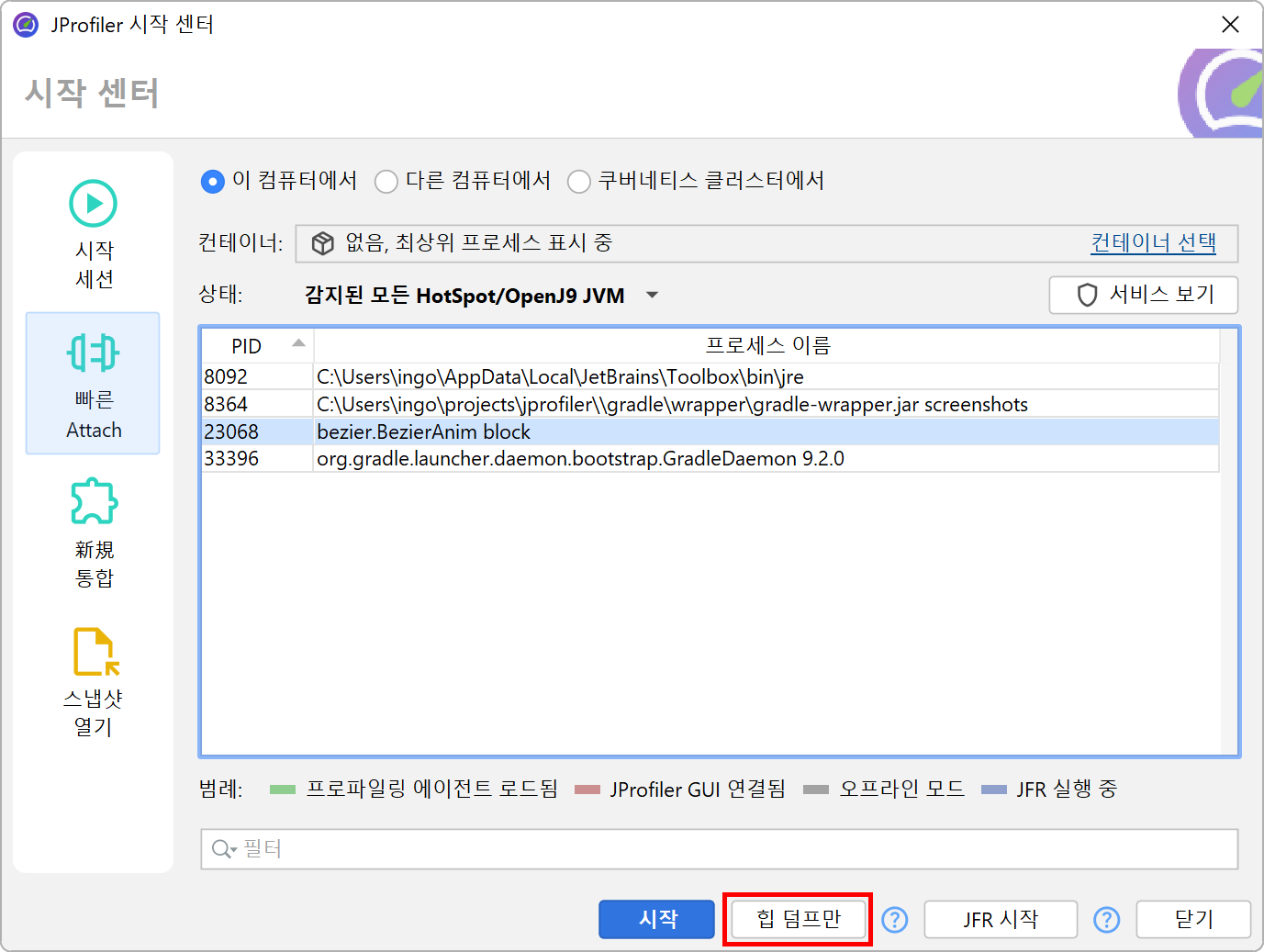
Task: Open the Start Session (시작 세션) icon
Action: coord(94,204)
